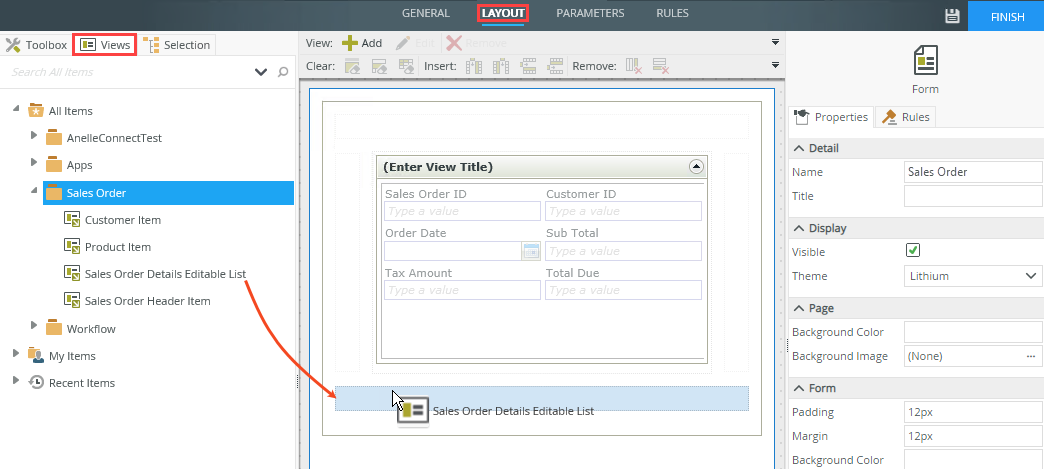Click the Clear icon right after the Clear label
This screenshot has width=1044, height=469.
click(352, 66)
